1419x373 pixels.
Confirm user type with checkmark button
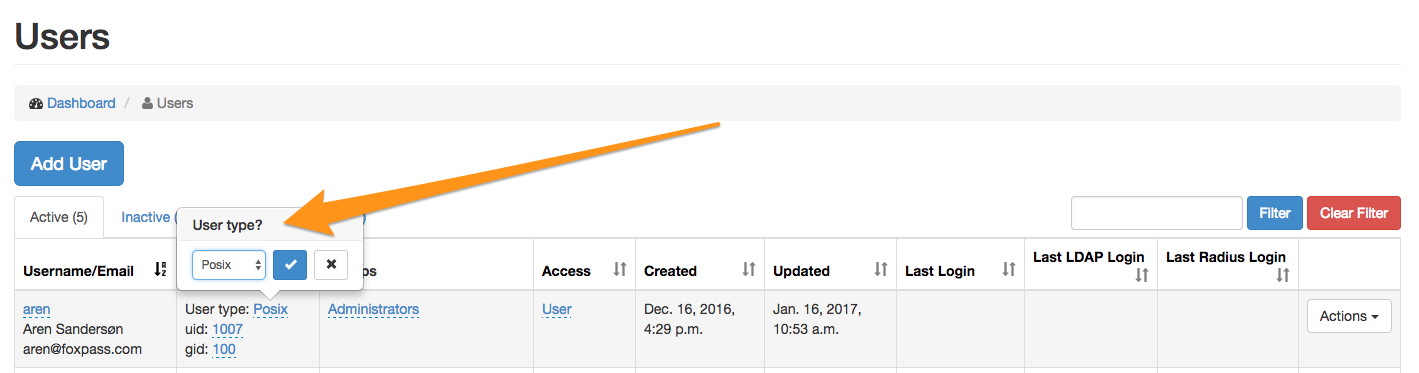[x=290, y=264]
